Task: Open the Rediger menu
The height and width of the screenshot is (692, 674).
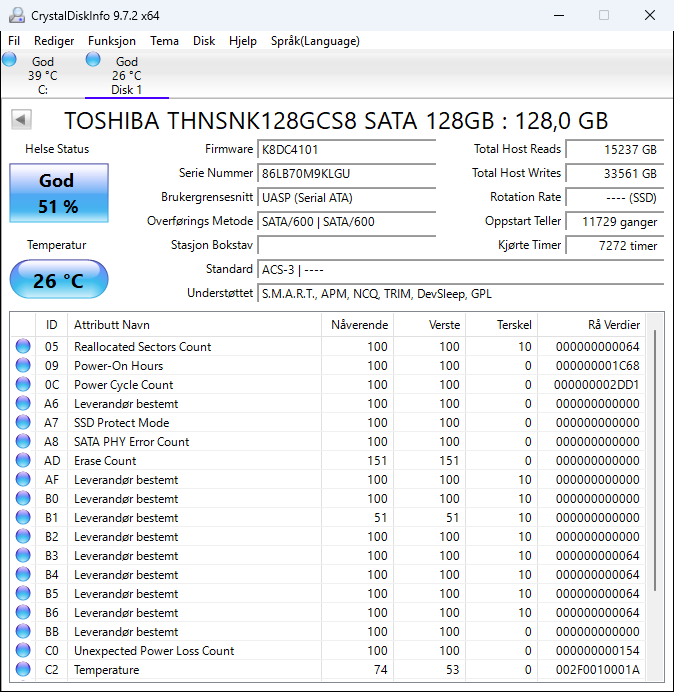Action: point(54,41)
